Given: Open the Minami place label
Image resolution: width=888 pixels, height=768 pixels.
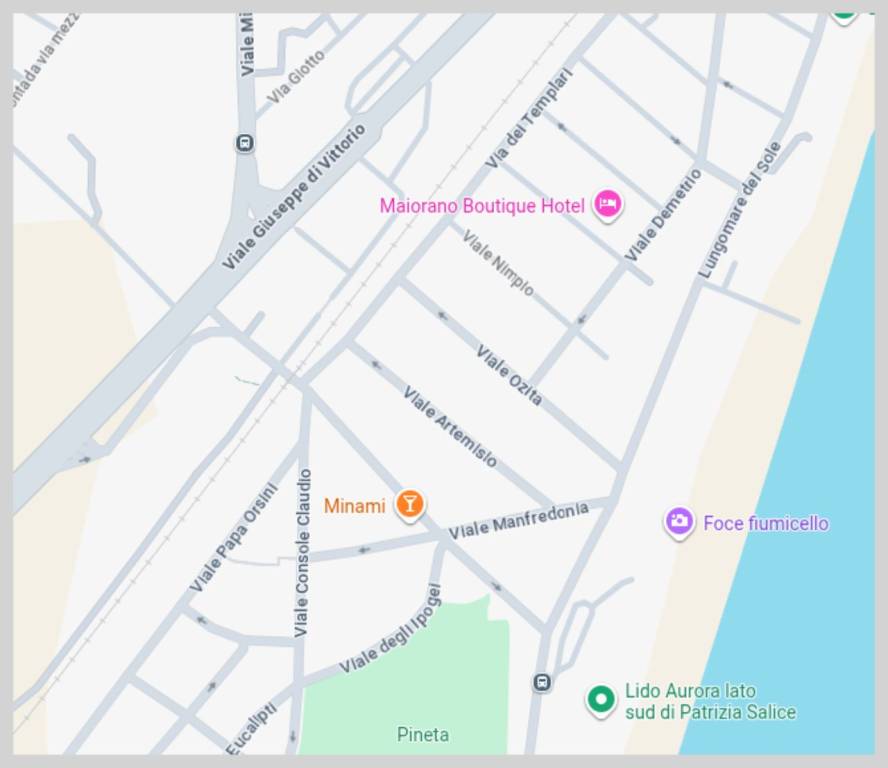Looking at the screenshot, I should [355, 506].
